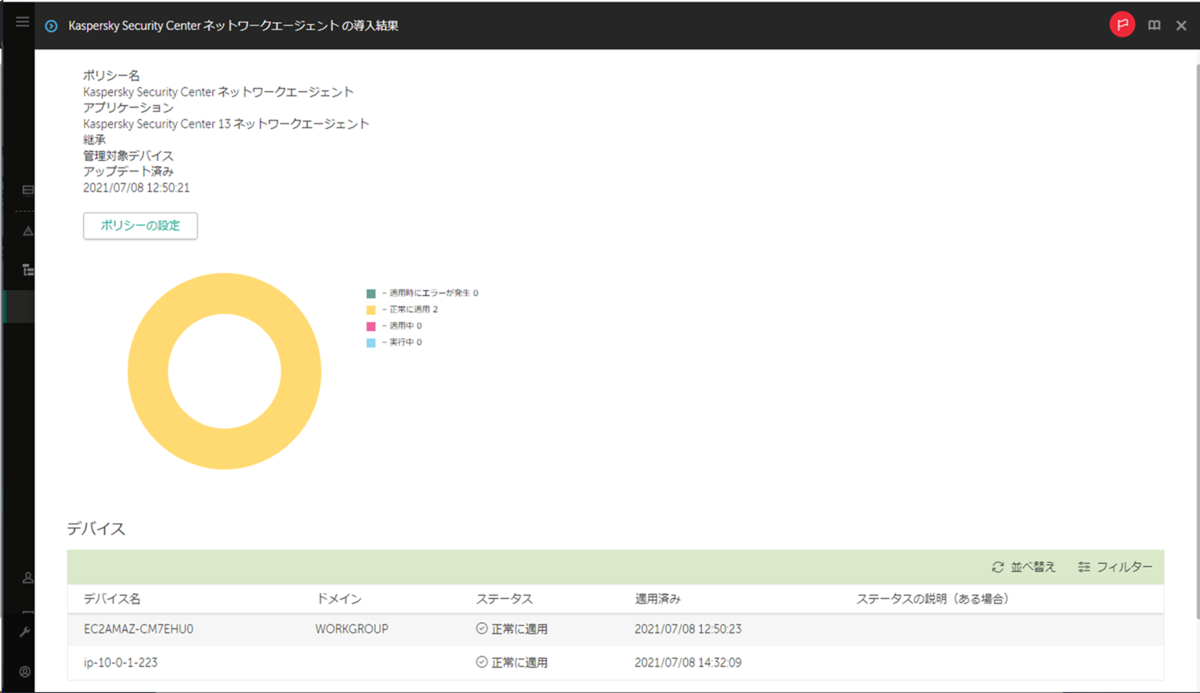Screen dimensions: 1200x693
Task: Click the status check icon for EC2AMAZ-CM7EHU0
Action: click(481, 629)
